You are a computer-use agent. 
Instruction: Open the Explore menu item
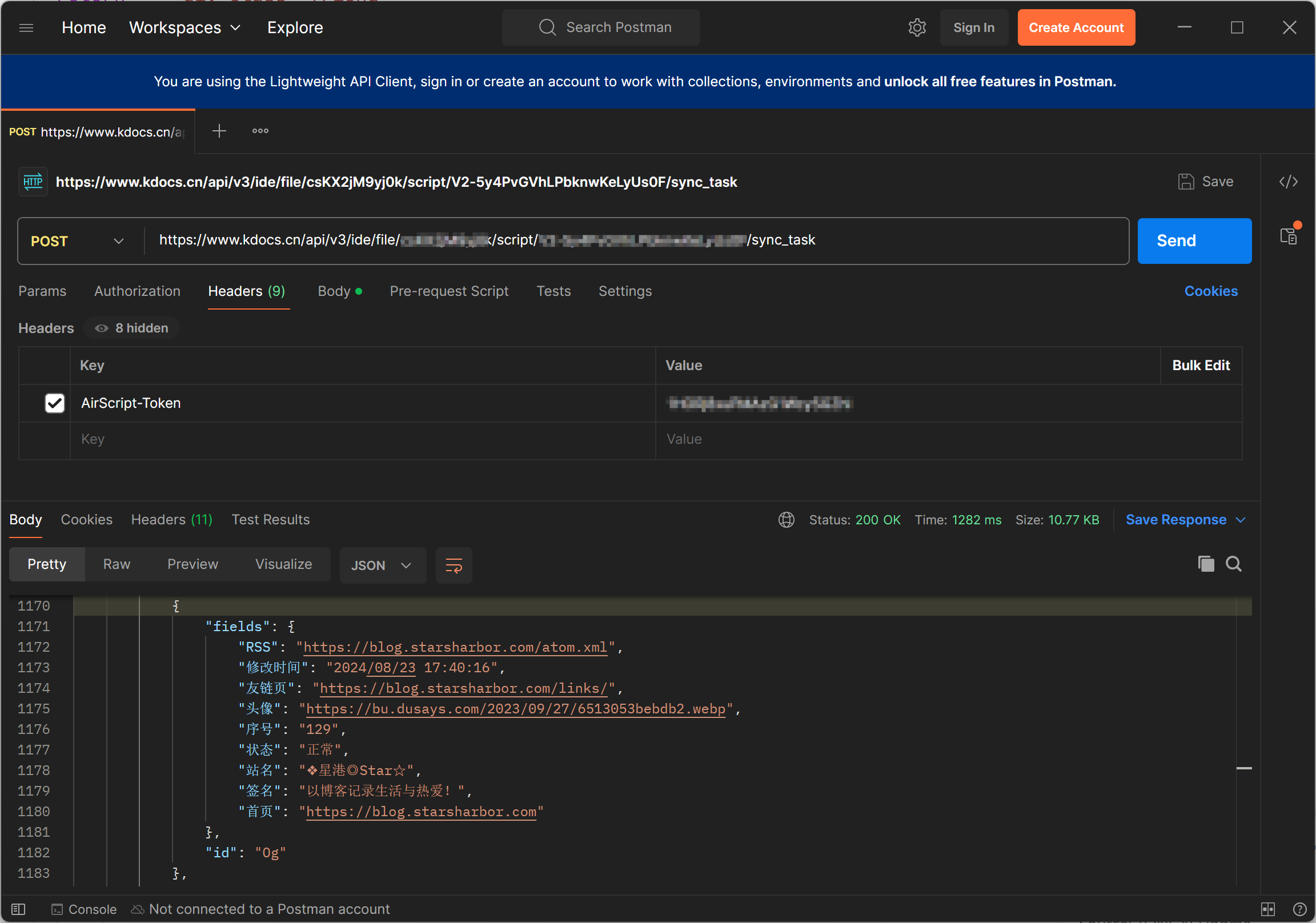[x=295, y=27]
